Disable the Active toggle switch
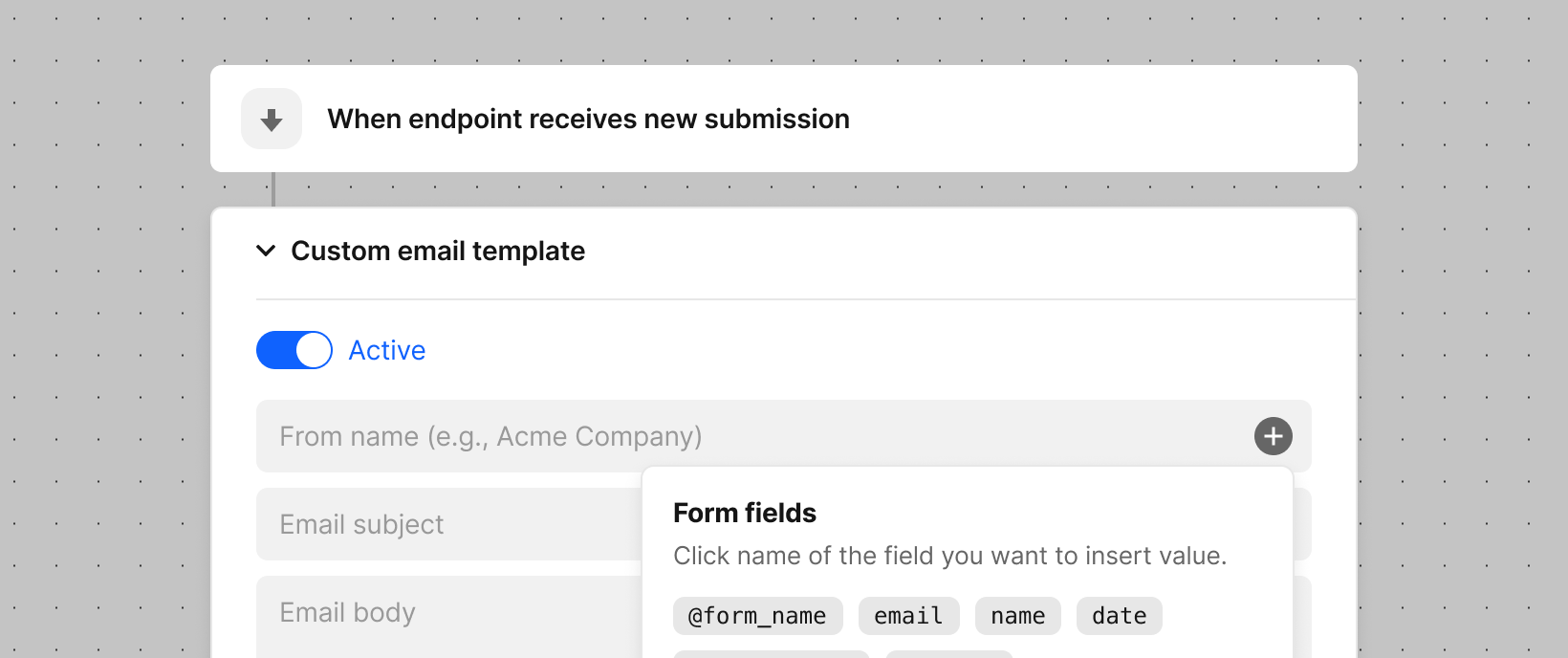This screenshot has width=1568, height=658. tap(294, 350)
